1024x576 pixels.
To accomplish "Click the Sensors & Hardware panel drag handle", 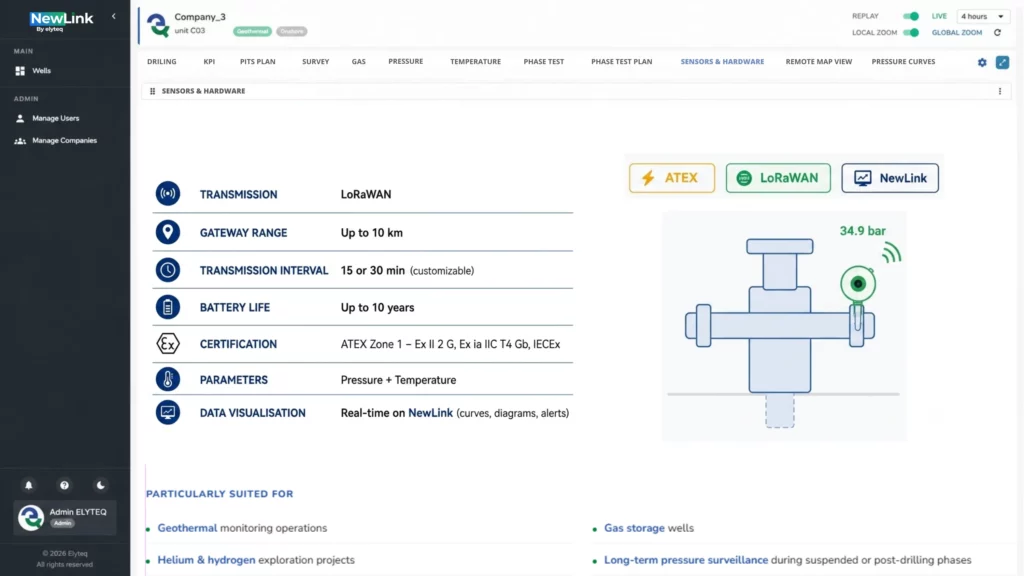I will (x=152, y=91).
